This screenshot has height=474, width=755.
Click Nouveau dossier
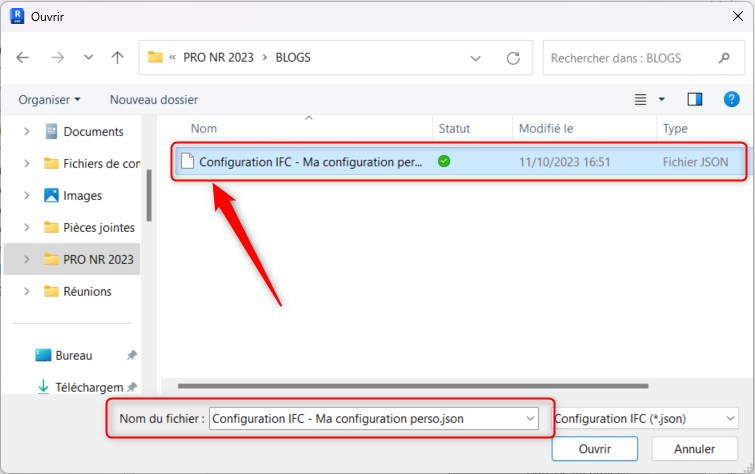pos(154,100)
